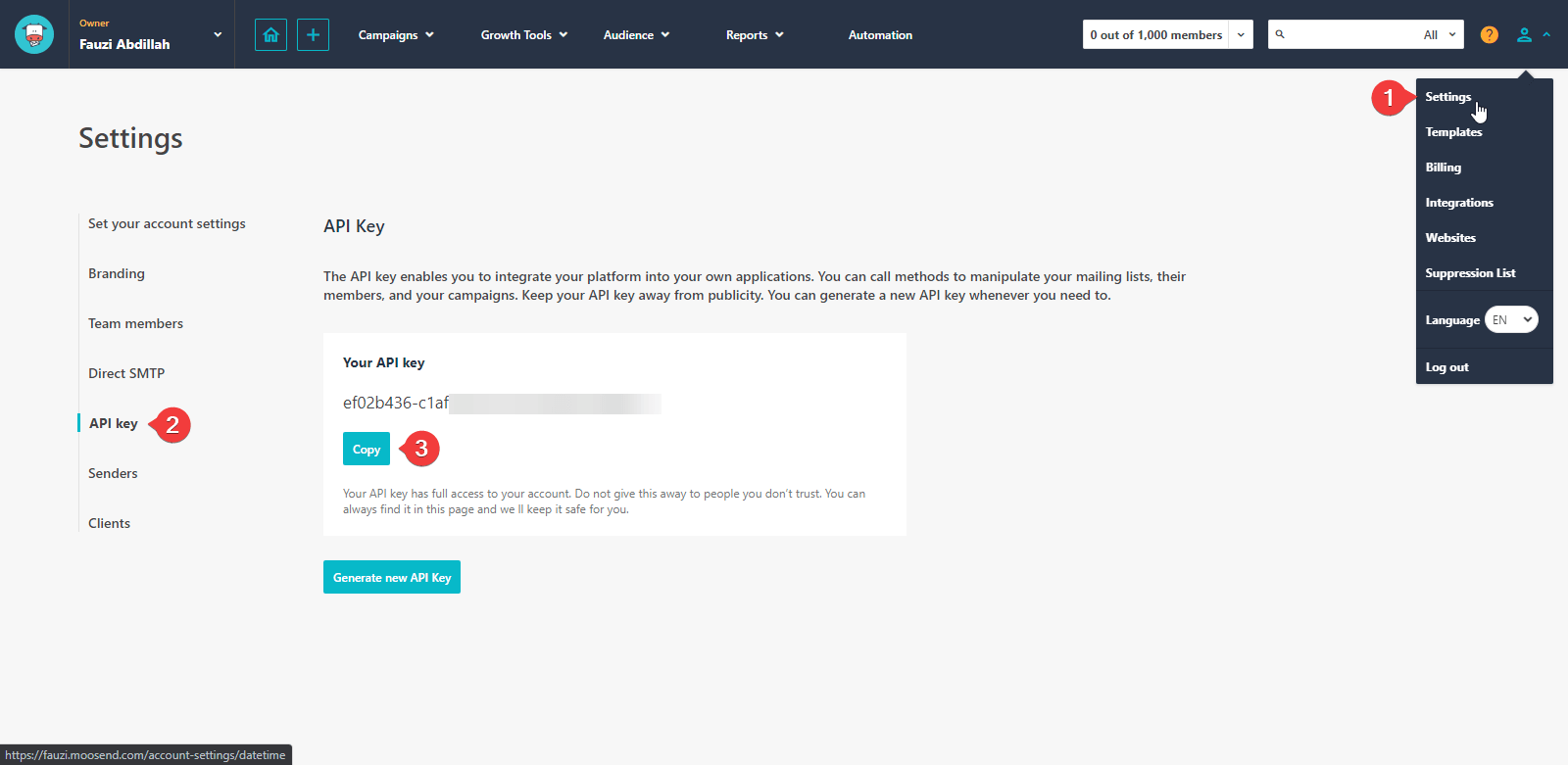Expand the Reports menu
1568x765 pixels.
755,34
